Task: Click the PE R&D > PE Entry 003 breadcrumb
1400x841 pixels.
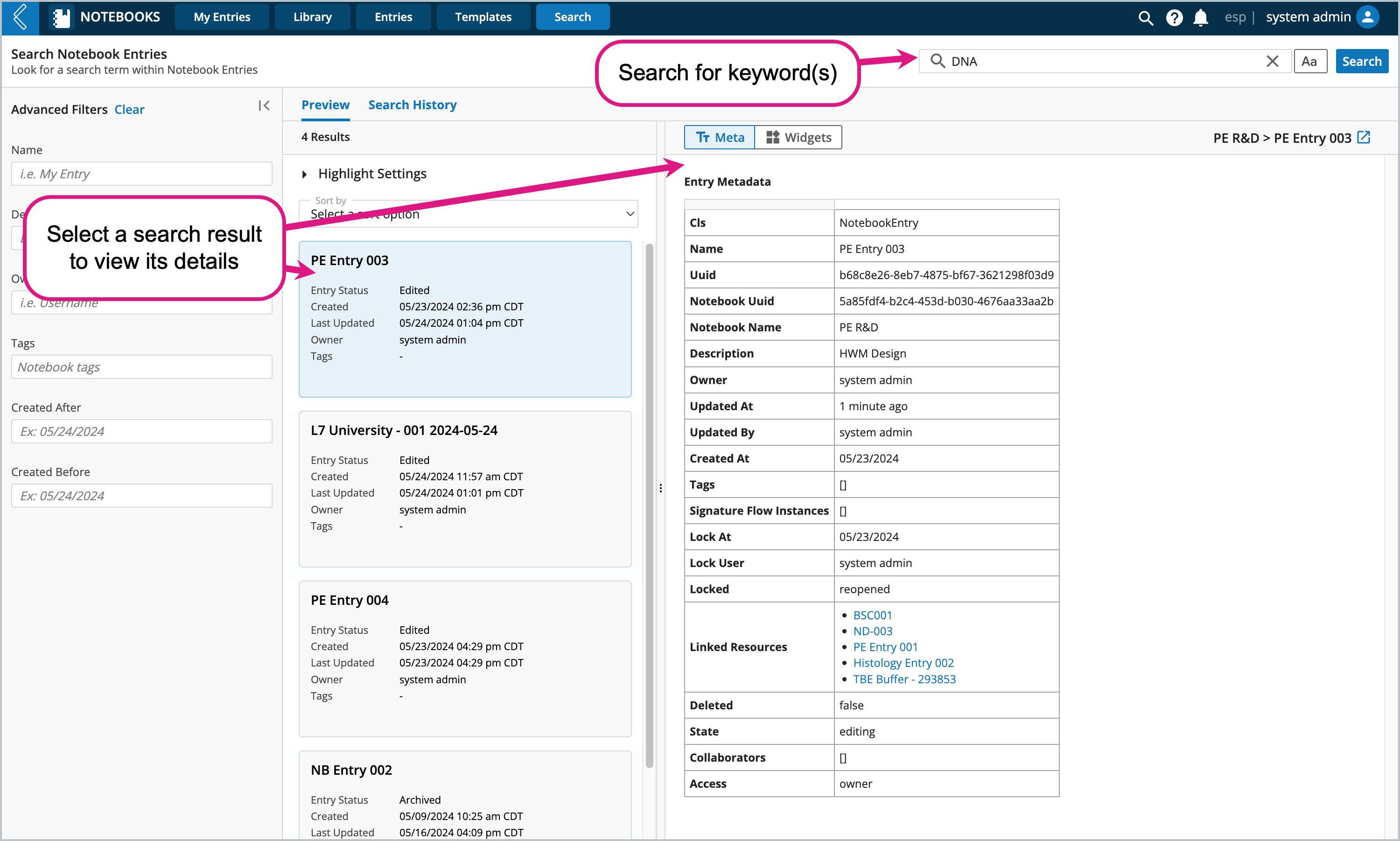Action: pyautogui.click(x=1281, y=138)
